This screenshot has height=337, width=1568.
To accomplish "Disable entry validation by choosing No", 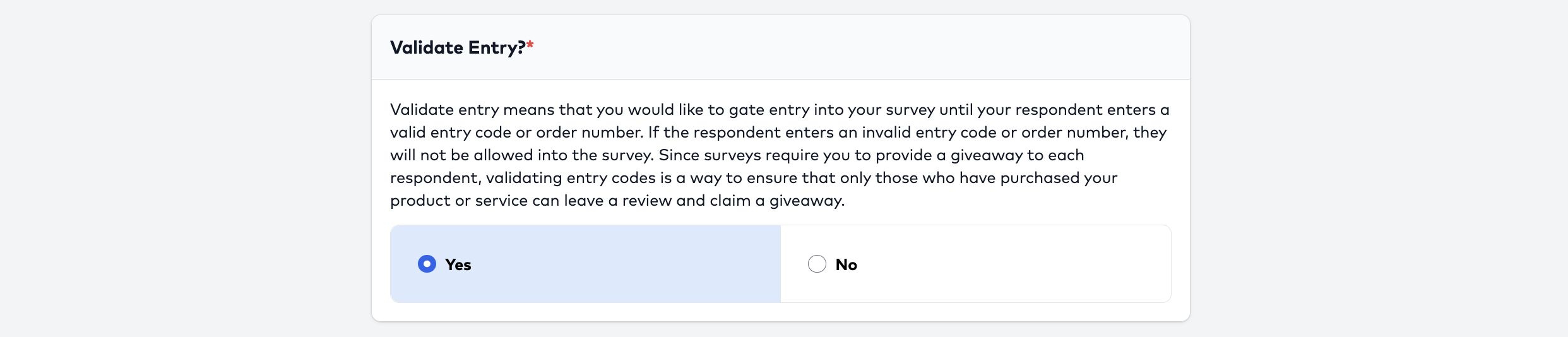I will [x=817, y=264].
